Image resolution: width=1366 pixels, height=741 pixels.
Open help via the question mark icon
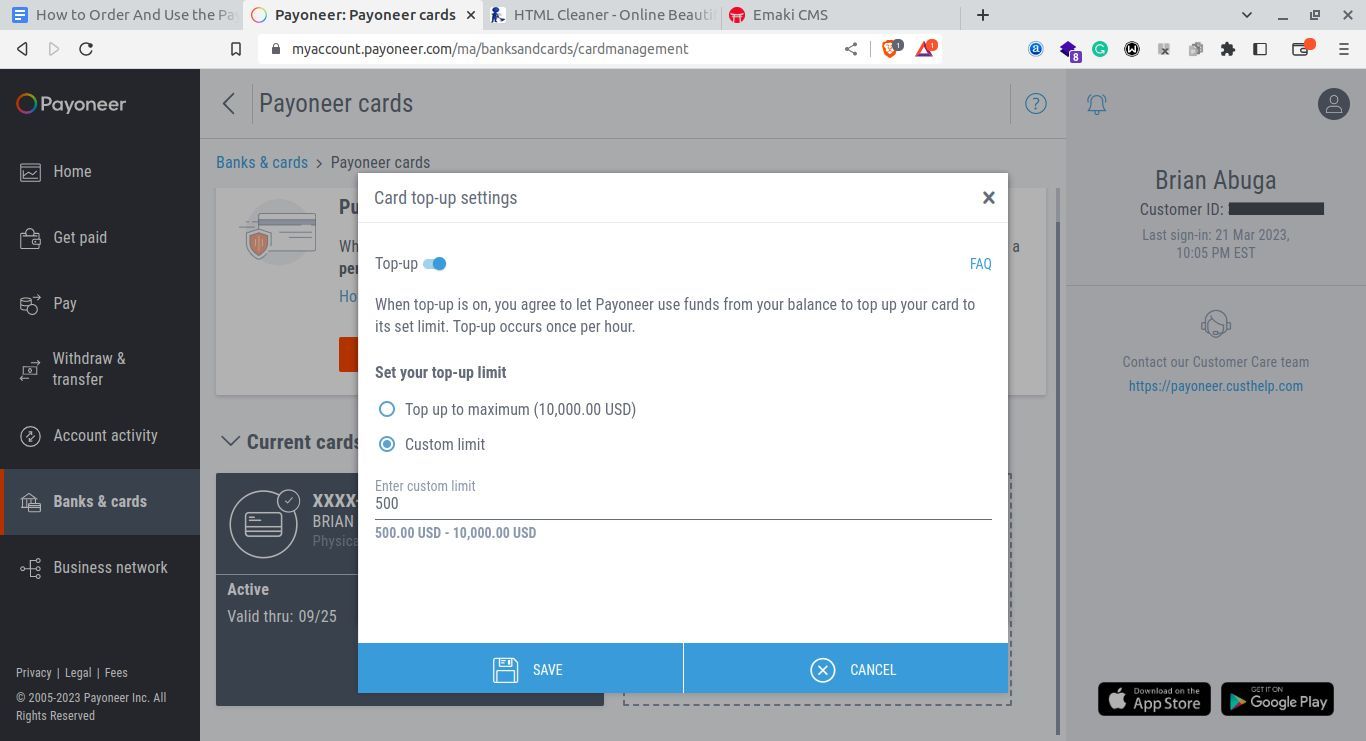click(x=1035, y=103)
